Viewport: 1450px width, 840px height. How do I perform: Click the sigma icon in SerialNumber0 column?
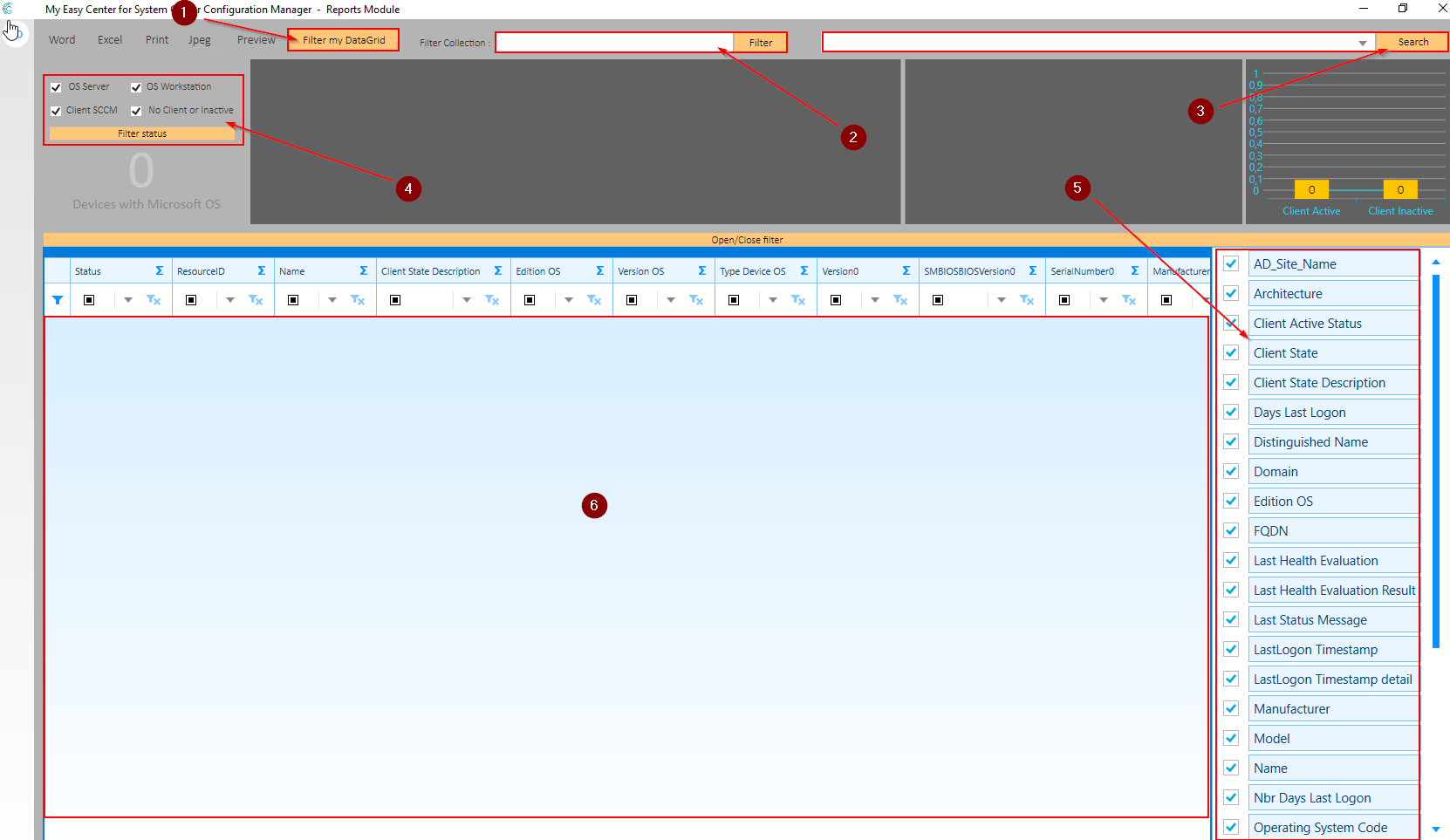(1134, 271)
